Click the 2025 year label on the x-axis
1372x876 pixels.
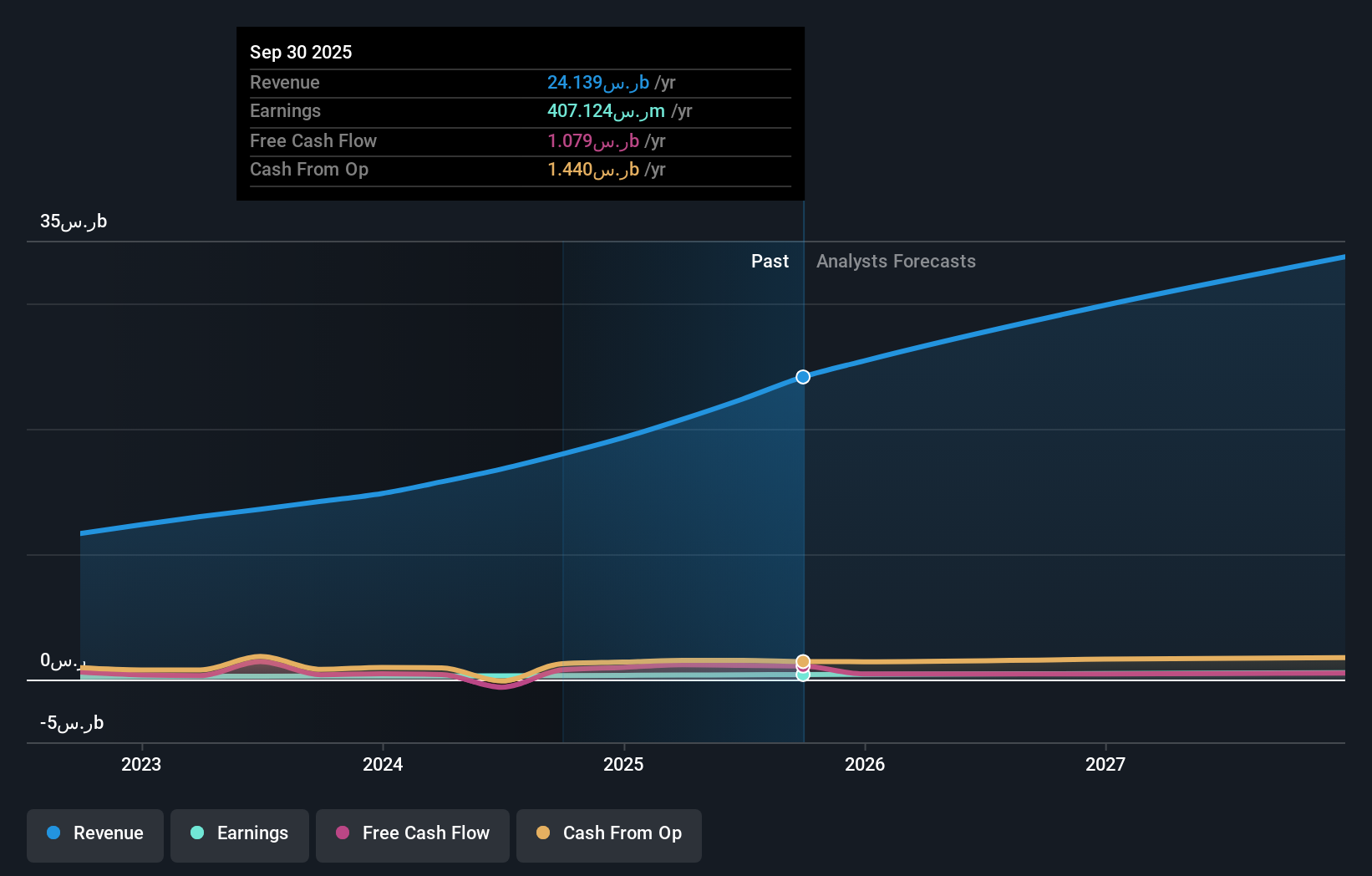click(x=623, y=763)
